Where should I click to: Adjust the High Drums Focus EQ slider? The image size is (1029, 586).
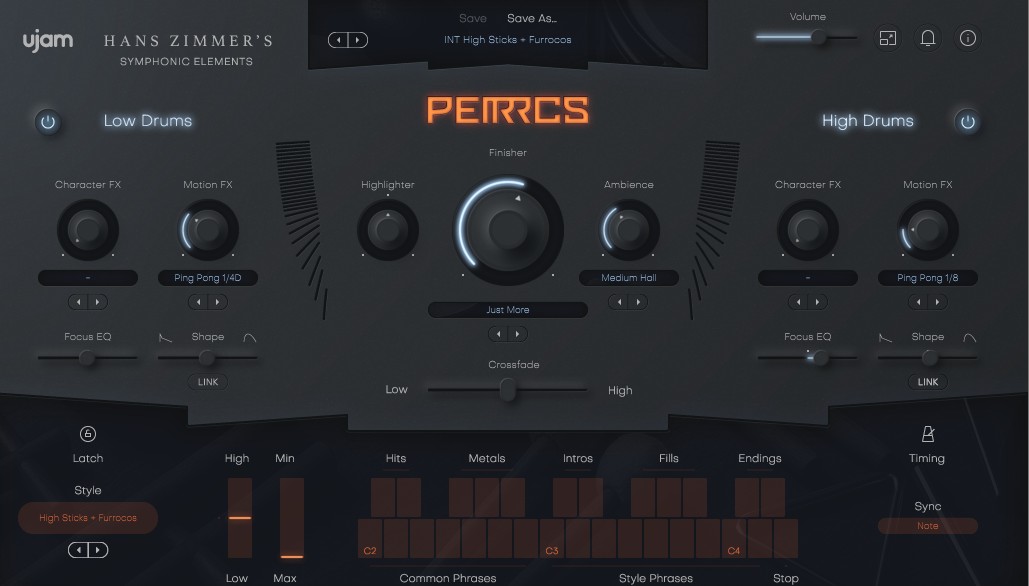808,358
